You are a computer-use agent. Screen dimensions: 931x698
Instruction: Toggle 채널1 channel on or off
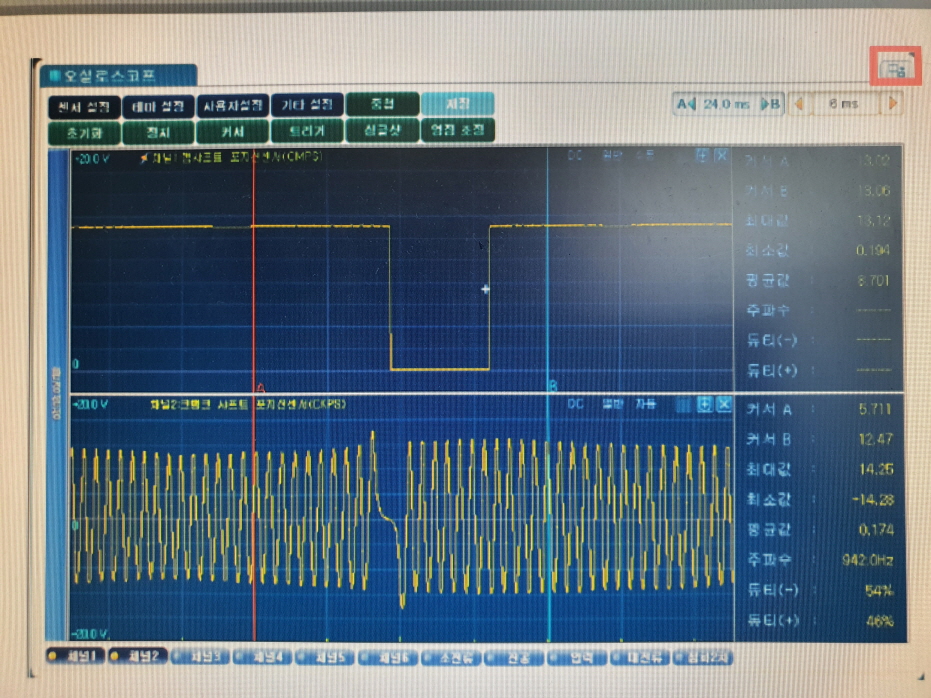[x=76, y=656]
